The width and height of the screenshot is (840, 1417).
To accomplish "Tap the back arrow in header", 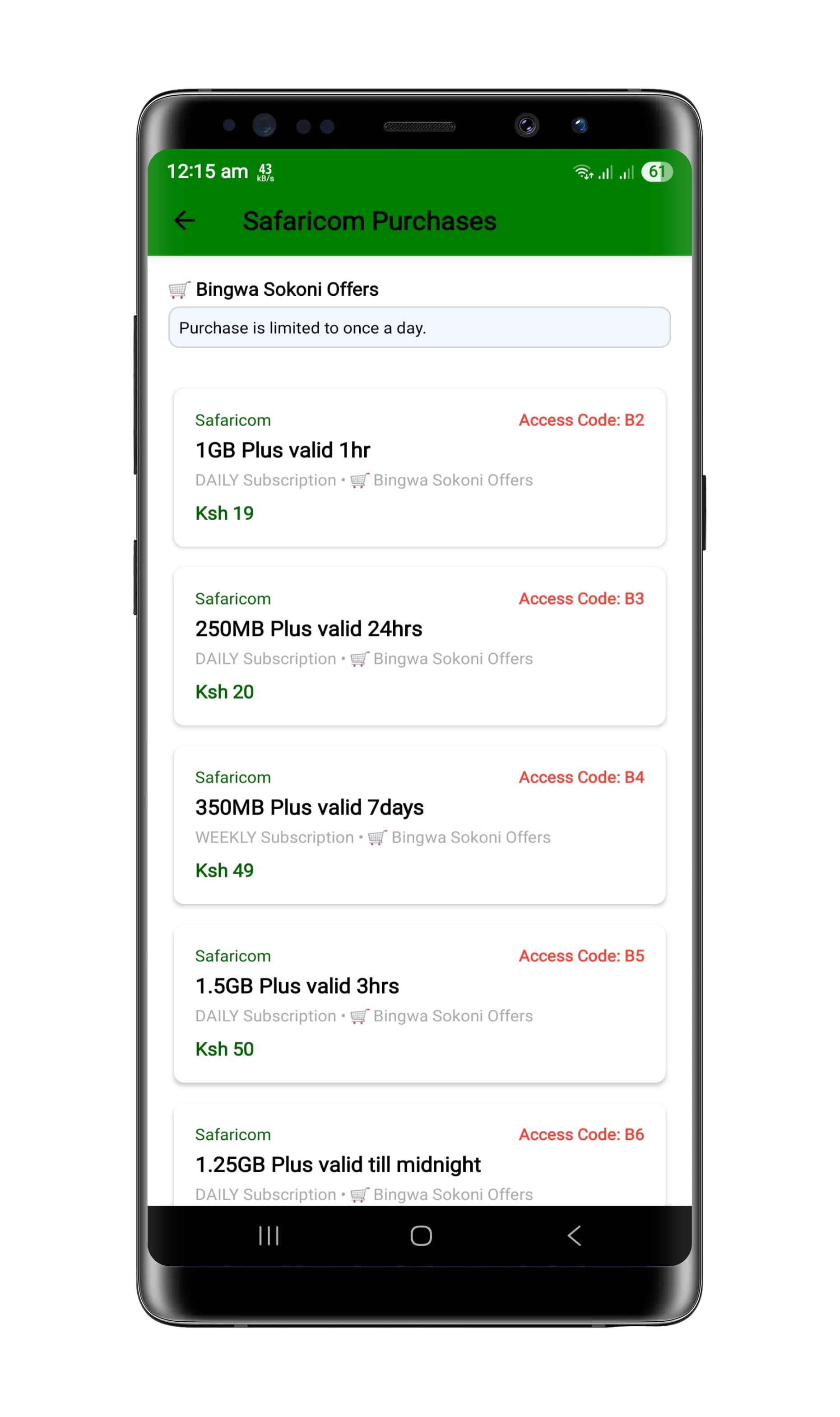I will pyautogui.click(x=185, y=220).
